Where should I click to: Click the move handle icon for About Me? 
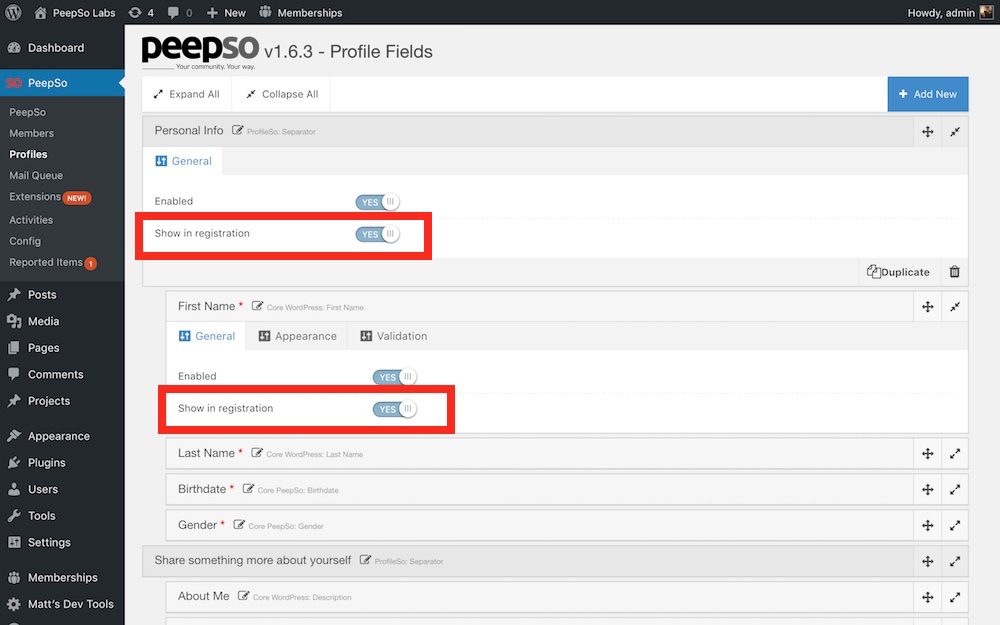point(927,598)
